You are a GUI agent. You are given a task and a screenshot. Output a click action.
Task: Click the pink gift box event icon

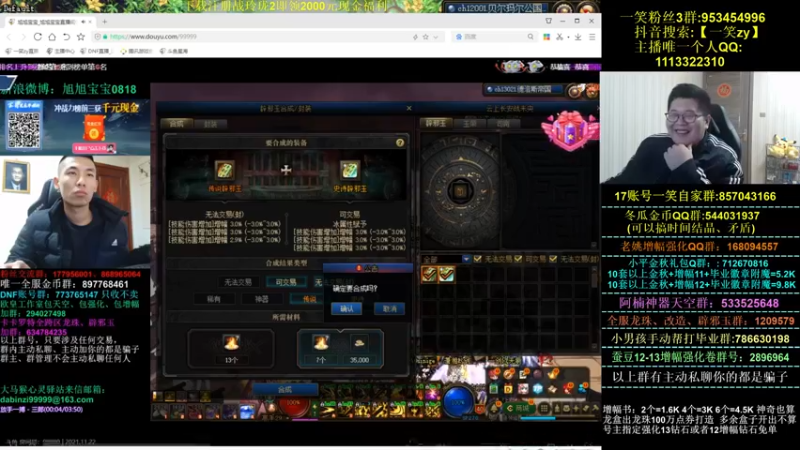(570, 130)
